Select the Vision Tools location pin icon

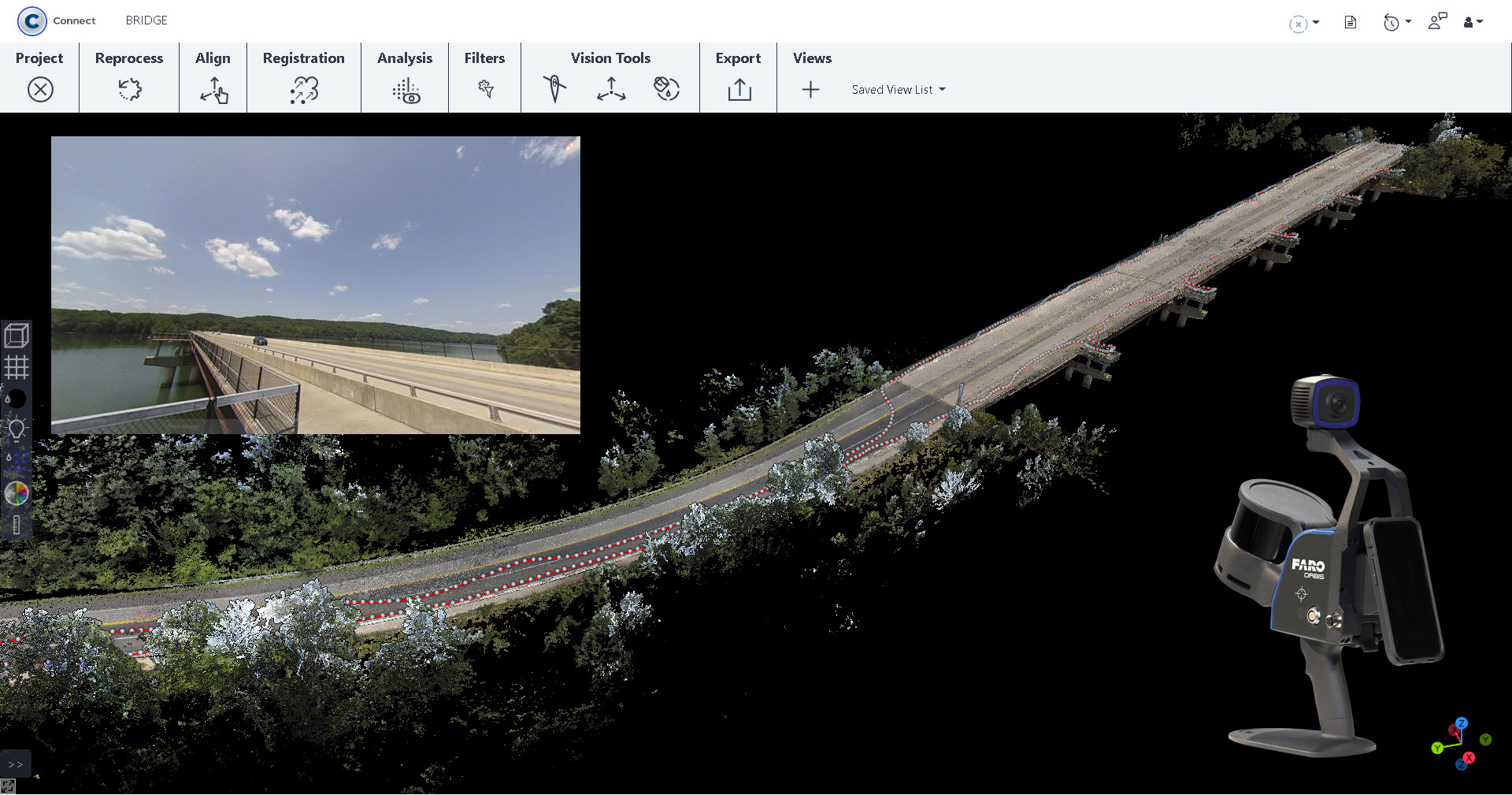pos(554,88)
